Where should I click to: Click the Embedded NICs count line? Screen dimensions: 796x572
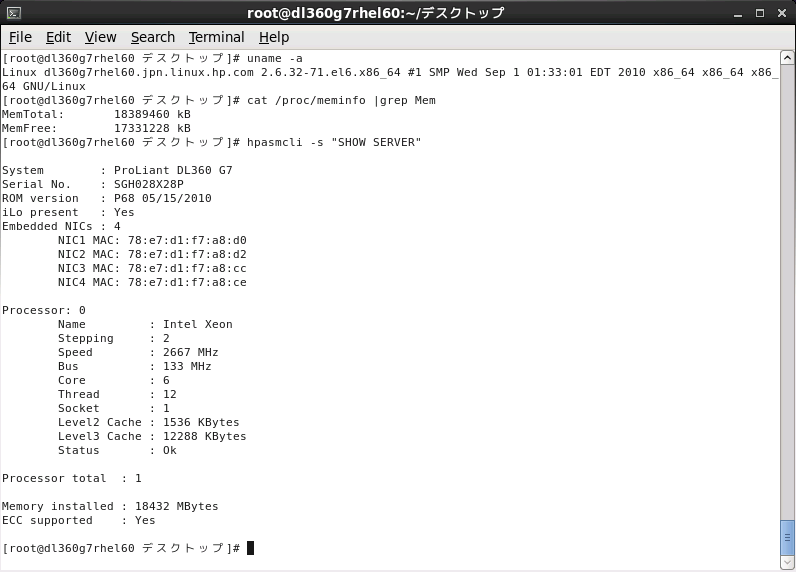tap(61, 226)
